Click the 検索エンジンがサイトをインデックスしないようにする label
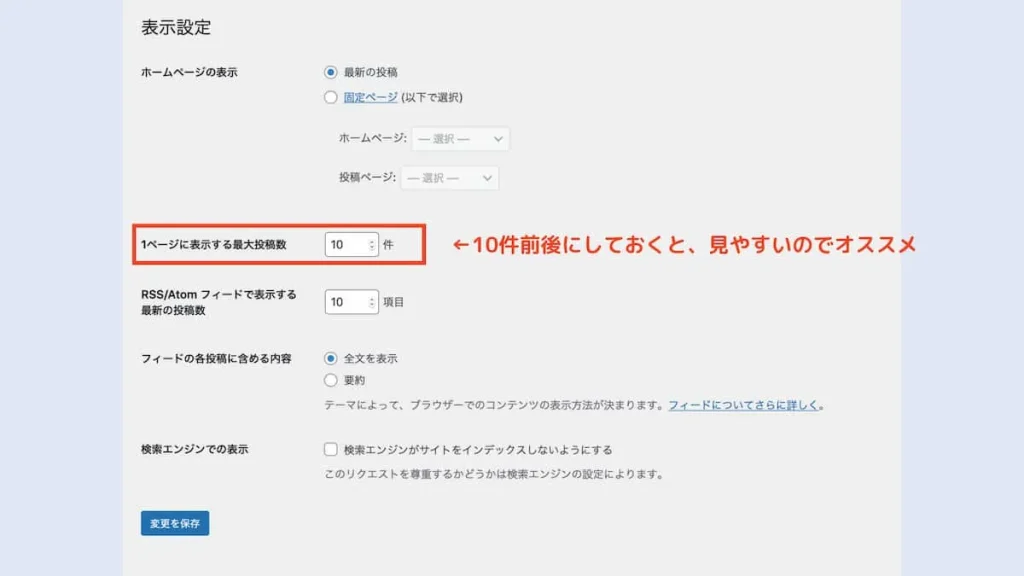Image resolution: width=1024 pixels, height=576 pixels. coord(478,450)
